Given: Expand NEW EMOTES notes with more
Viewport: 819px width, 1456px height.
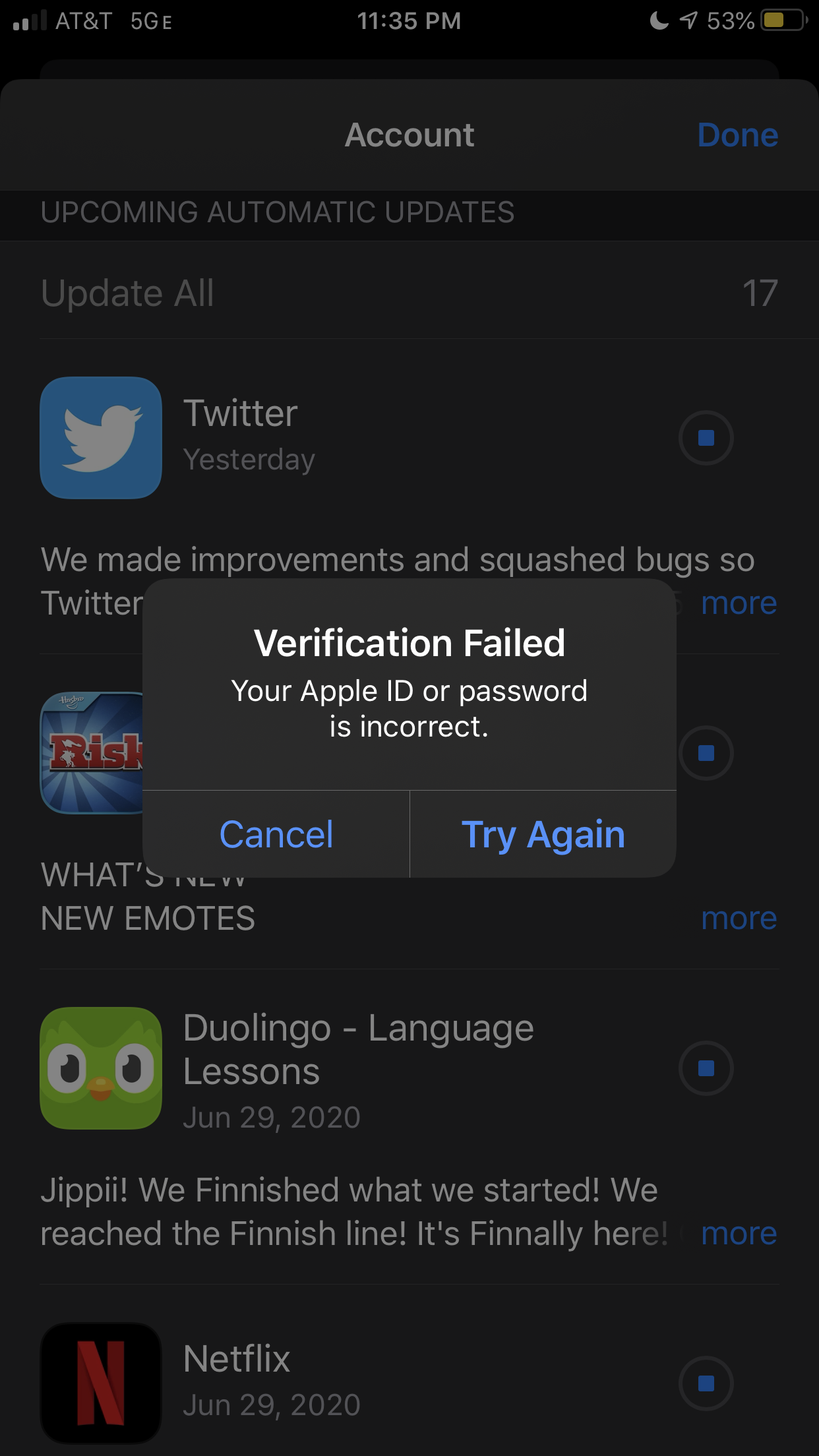Looking at the screenshot, I should point(739,918).
